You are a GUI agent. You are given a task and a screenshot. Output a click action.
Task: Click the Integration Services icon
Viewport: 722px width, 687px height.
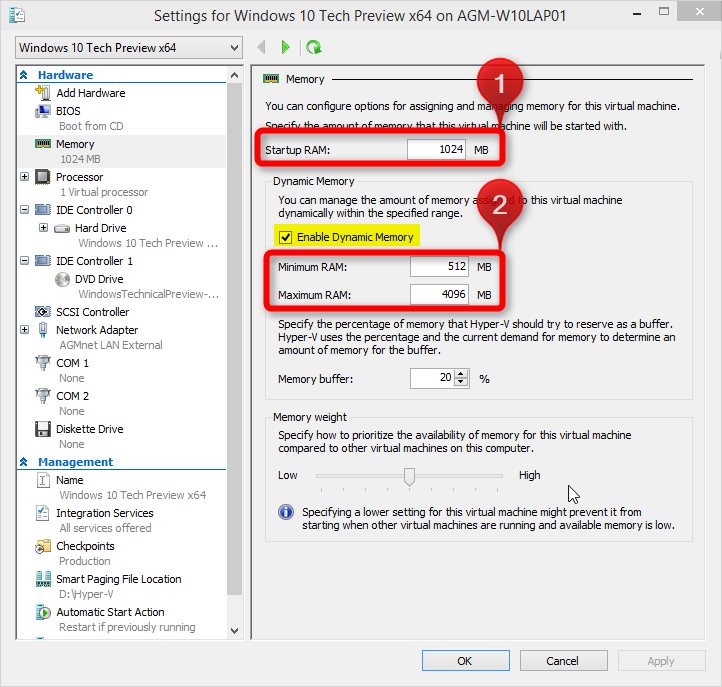(43, 513)
